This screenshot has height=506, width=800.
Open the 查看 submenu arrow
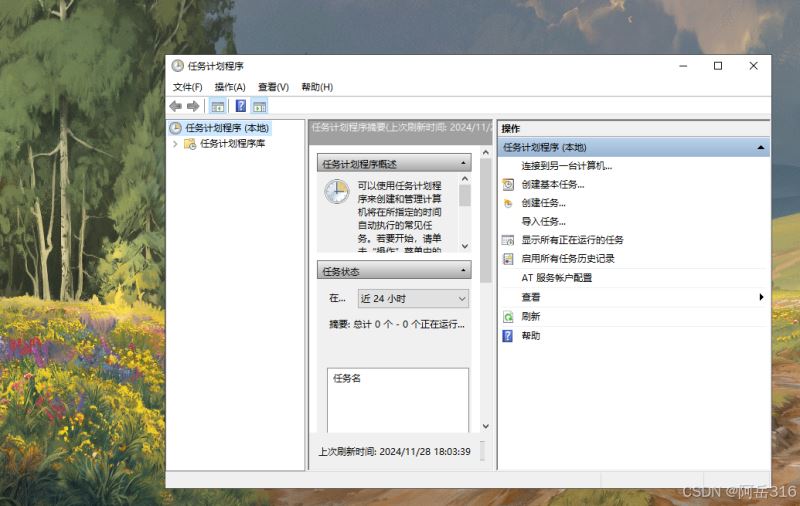761,297
